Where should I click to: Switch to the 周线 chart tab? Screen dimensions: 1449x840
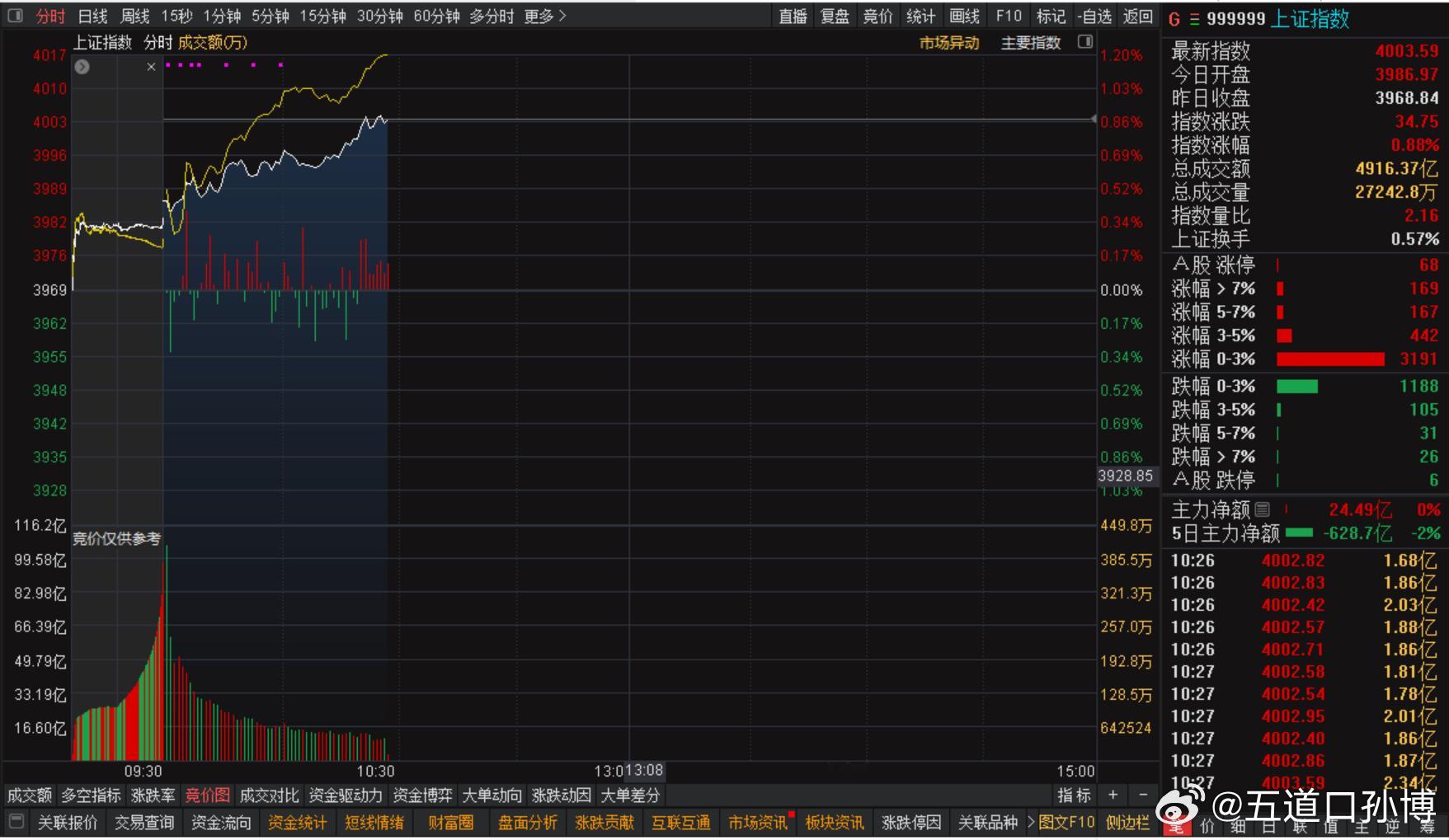tap(134, 16)
